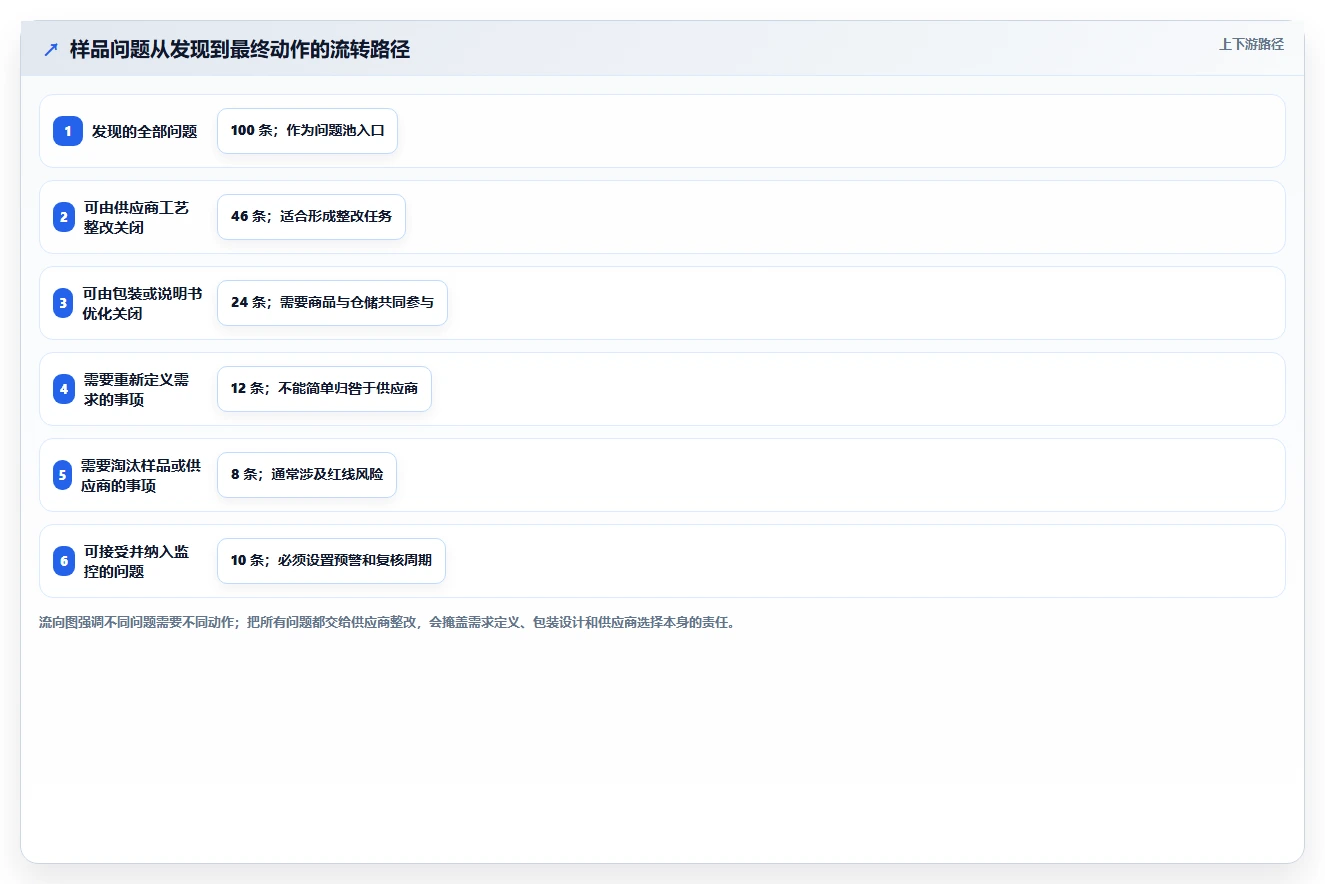Select the label 可由包装或说明书优化关闭
This screenshot has width=1325, height=884.
[143, 303]
